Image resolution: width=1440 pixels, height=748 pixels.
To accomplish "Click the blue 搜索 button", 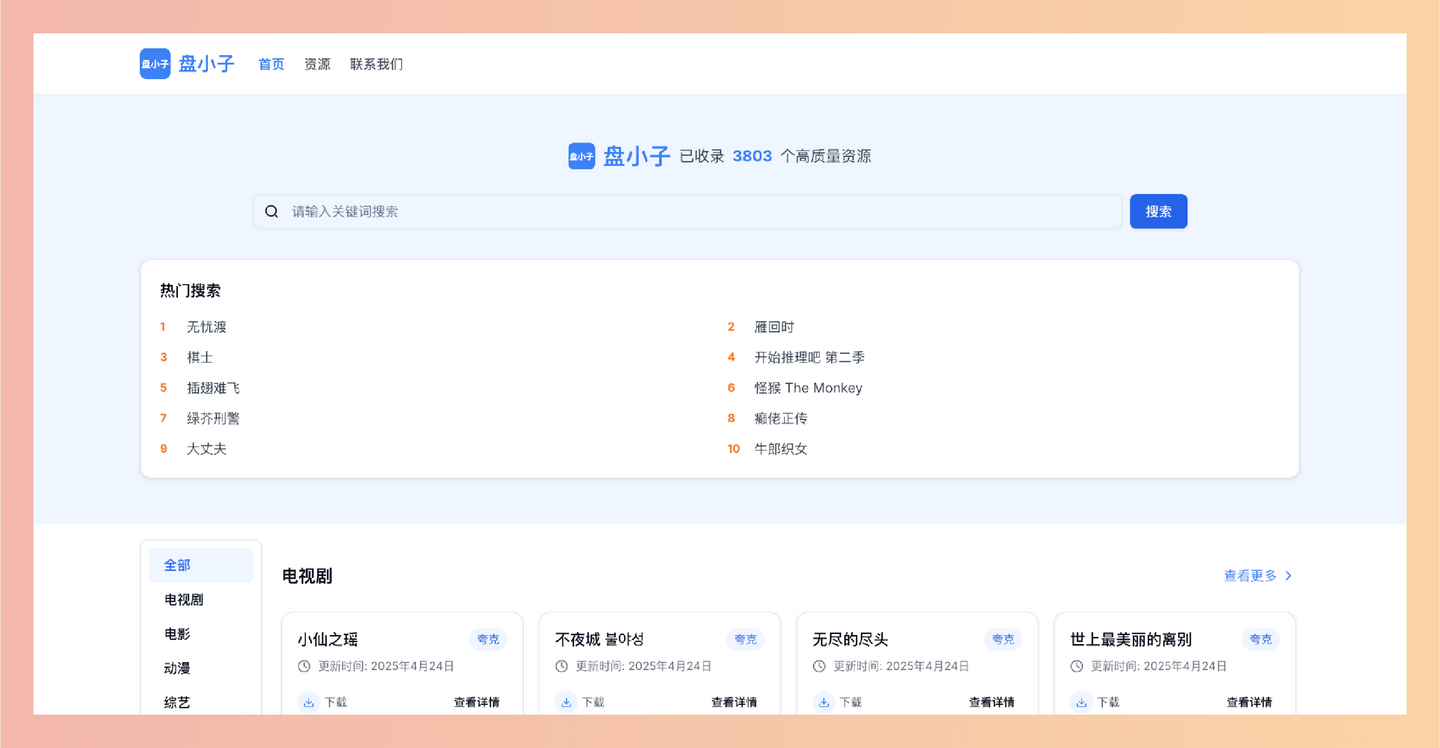I will (x=1159, y=212).
